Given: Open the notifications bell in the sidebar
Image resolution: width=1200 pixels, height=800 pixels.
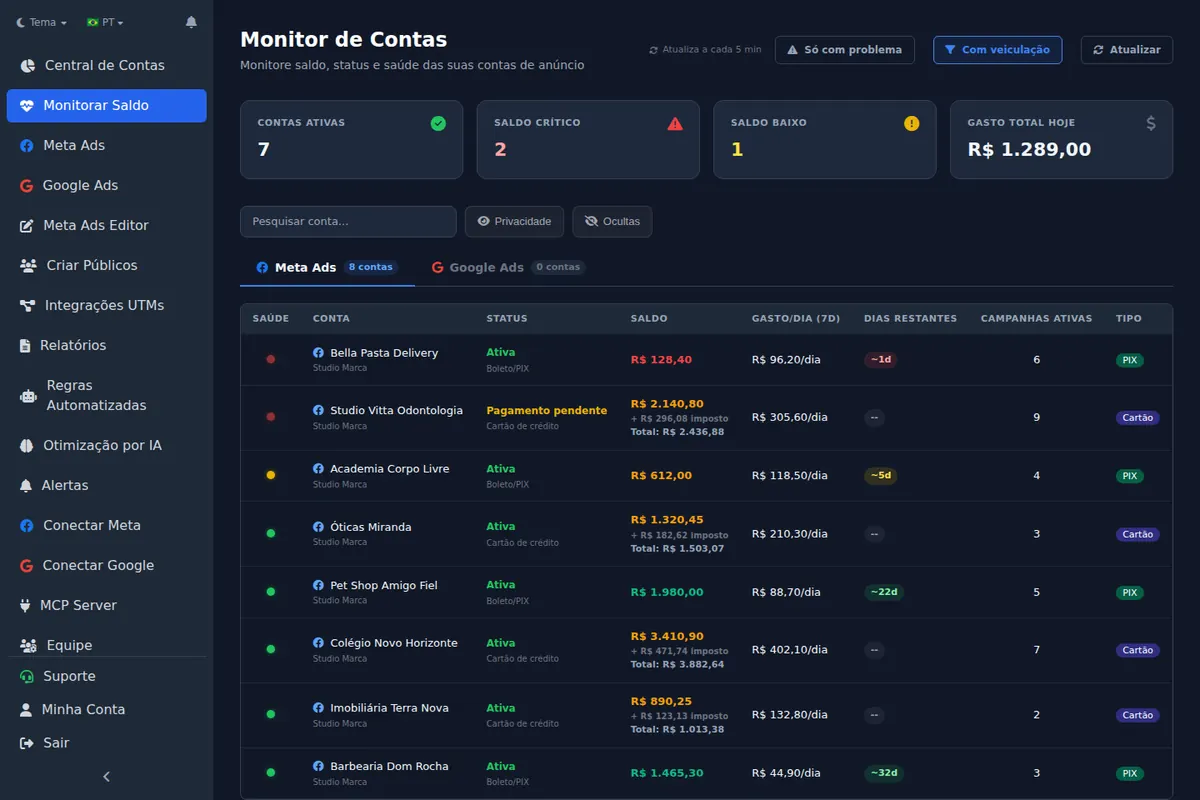Looking at the screenshot, I should click(x=191, y=22).
